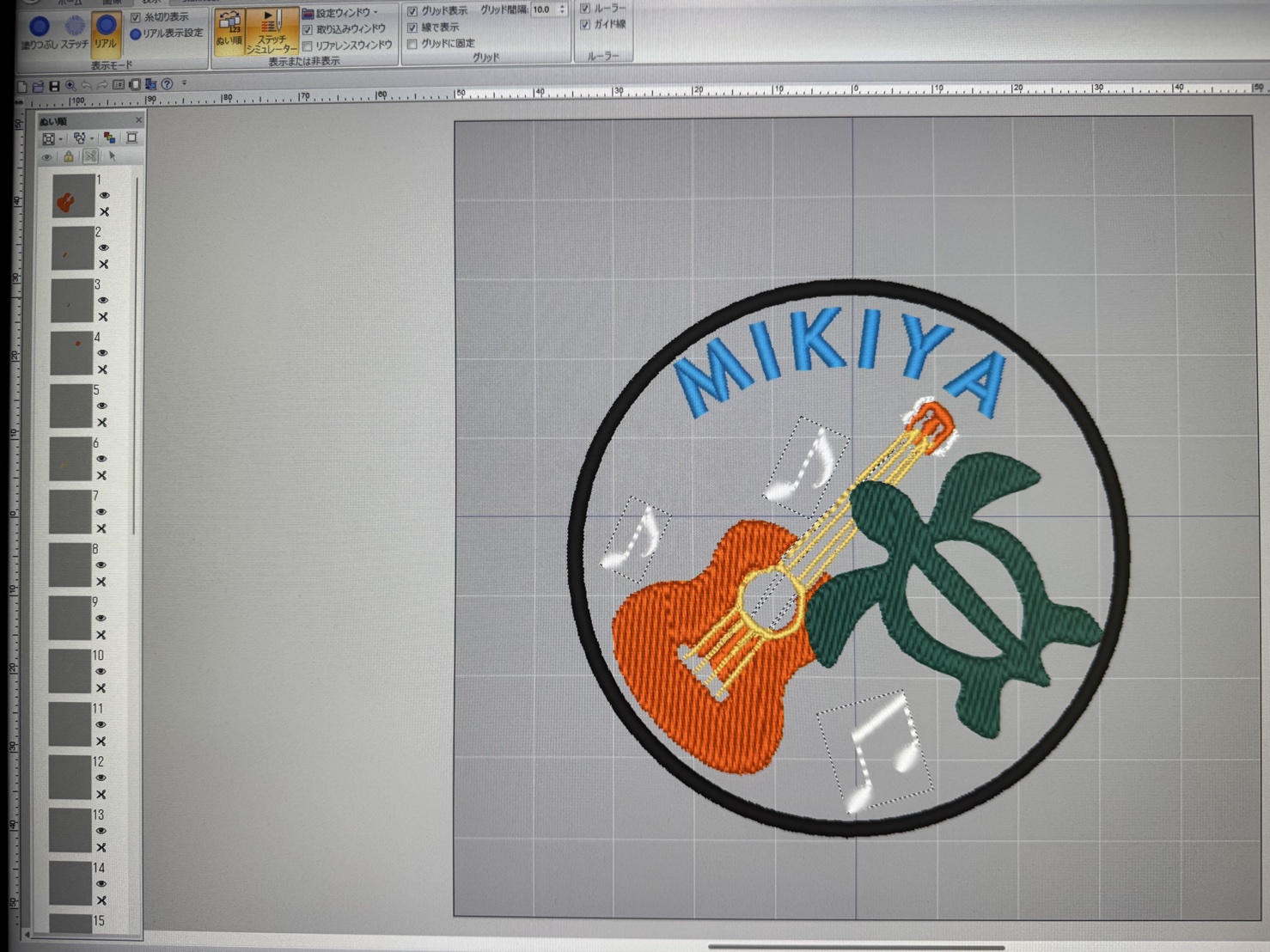This screenshot has height=952, width=1270.
Task: Toggle the 線で表示 checkbox
Action: tap(412, 27)
